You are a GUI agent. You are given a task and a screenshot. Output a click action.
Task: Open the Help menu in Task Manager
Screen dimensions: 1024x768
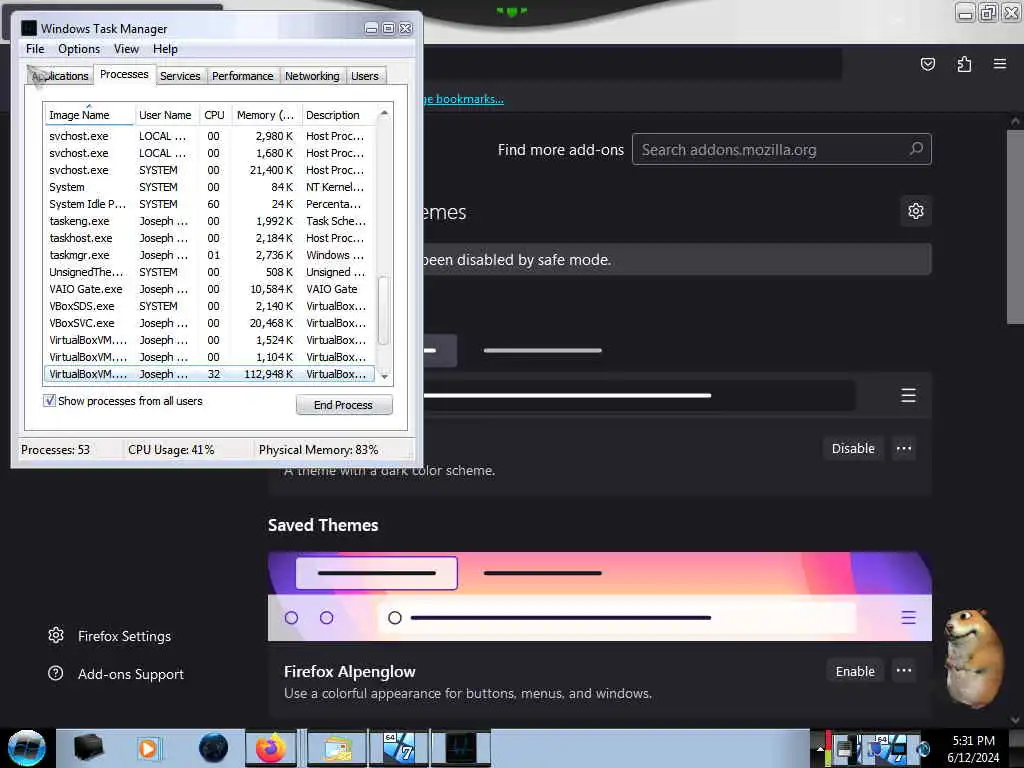point(165,49)
